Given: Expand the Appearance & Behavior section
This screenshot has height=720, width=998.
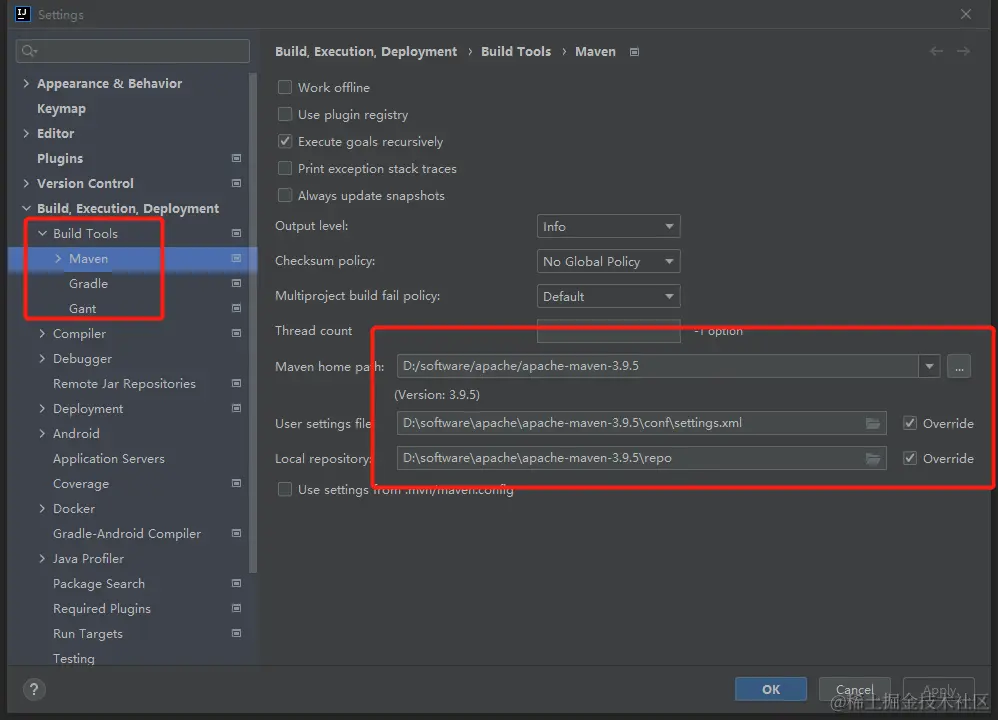Looking at the screenshot, I should 26,83.
